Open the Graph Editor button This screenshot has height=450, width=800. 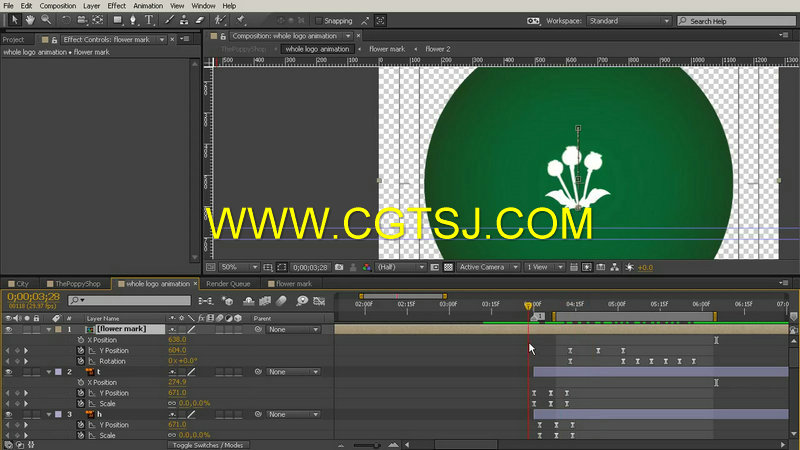point(319,301)
